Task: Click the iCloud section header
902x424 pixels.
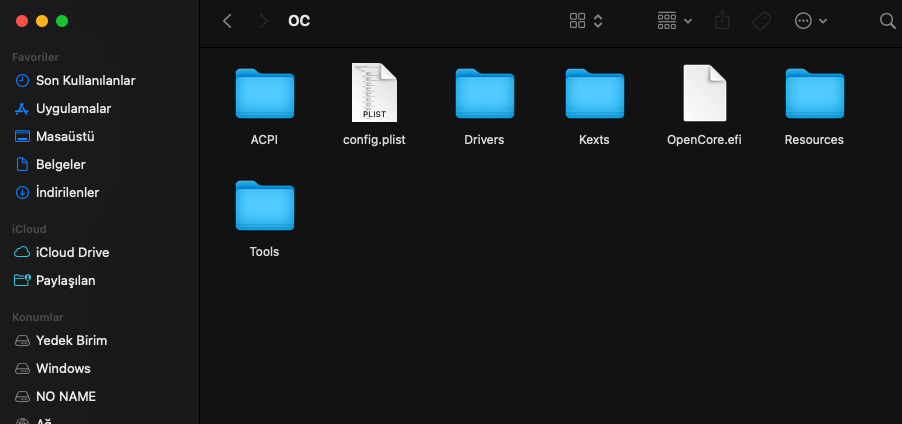Action: tap(29, 229)
